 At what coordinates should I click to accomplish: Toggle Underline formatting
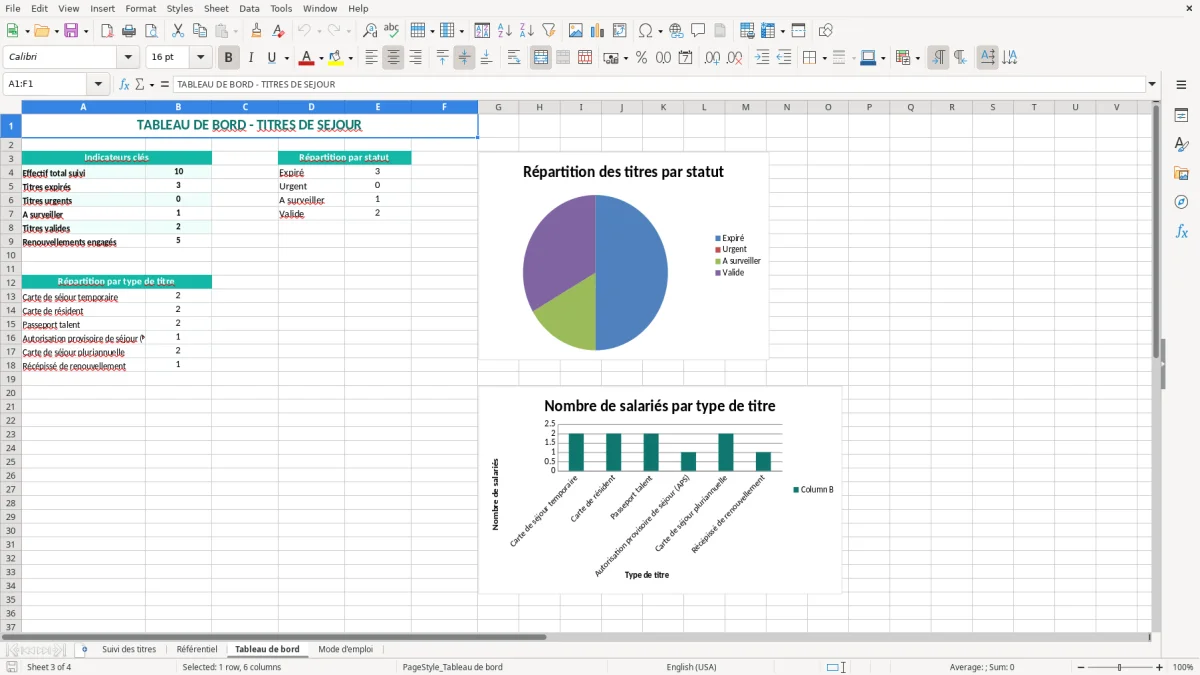pos(272,58)
